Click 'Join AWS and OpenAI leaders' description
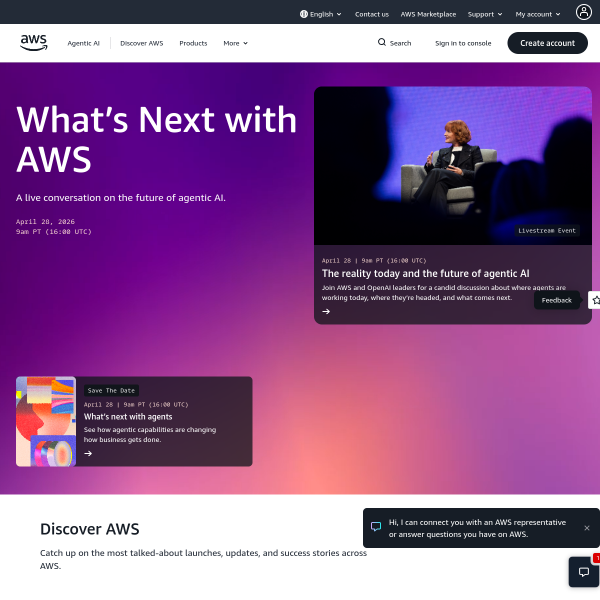Image resolution: width=600 pixels, height=600 pixels. point(444,292)
